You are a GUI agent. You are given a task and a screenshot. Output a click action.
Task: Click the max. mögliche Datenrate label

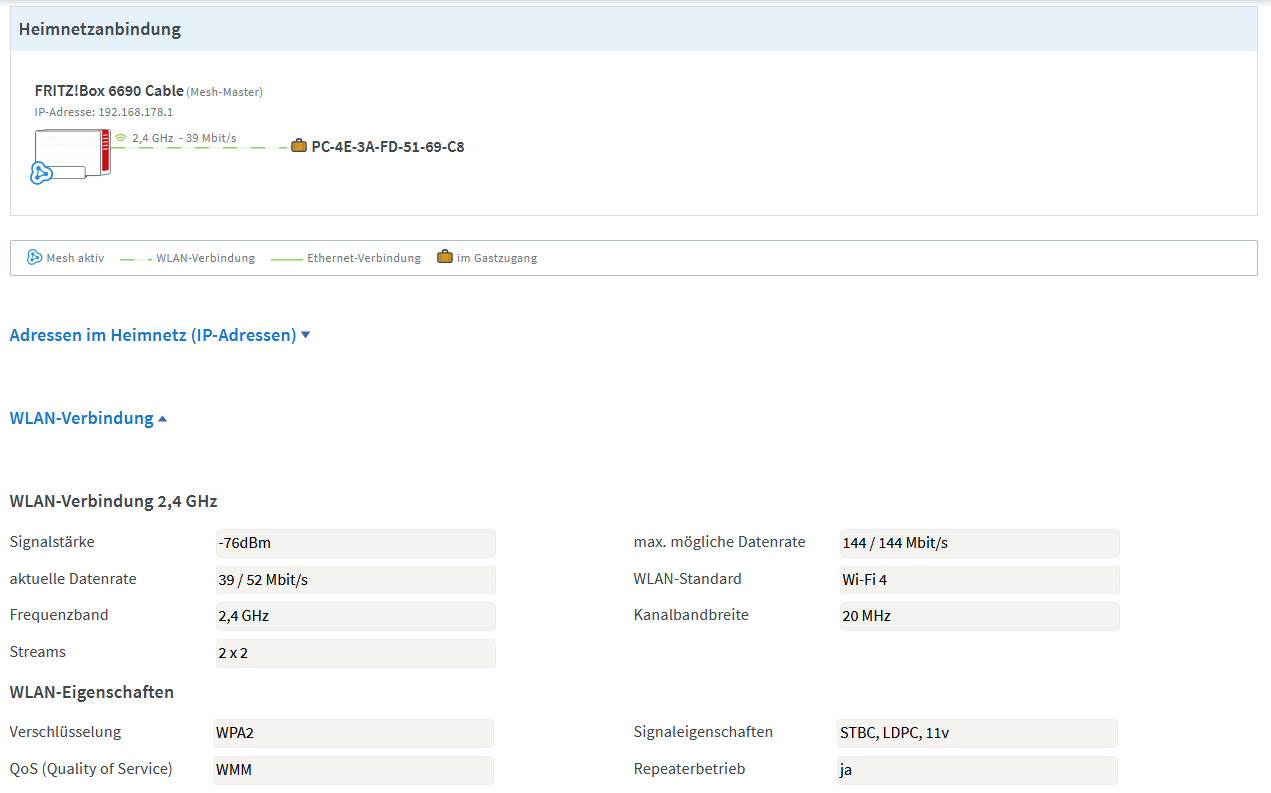coord(719,542)
